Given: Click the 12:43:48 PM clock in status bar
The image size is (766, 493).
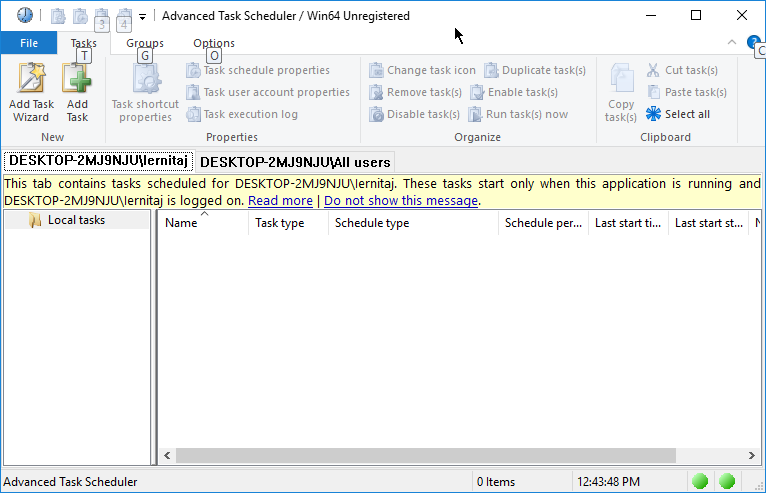Looking at the screenshot, I should point(608,482).
